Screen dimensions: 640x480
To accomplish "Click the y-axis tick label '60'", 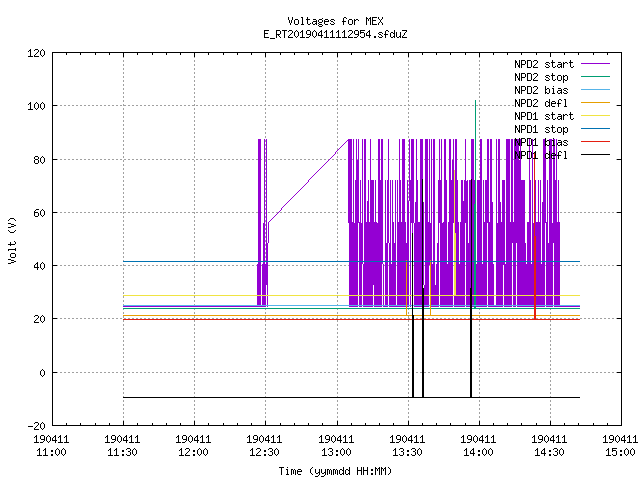I will (x=39, y=213).
